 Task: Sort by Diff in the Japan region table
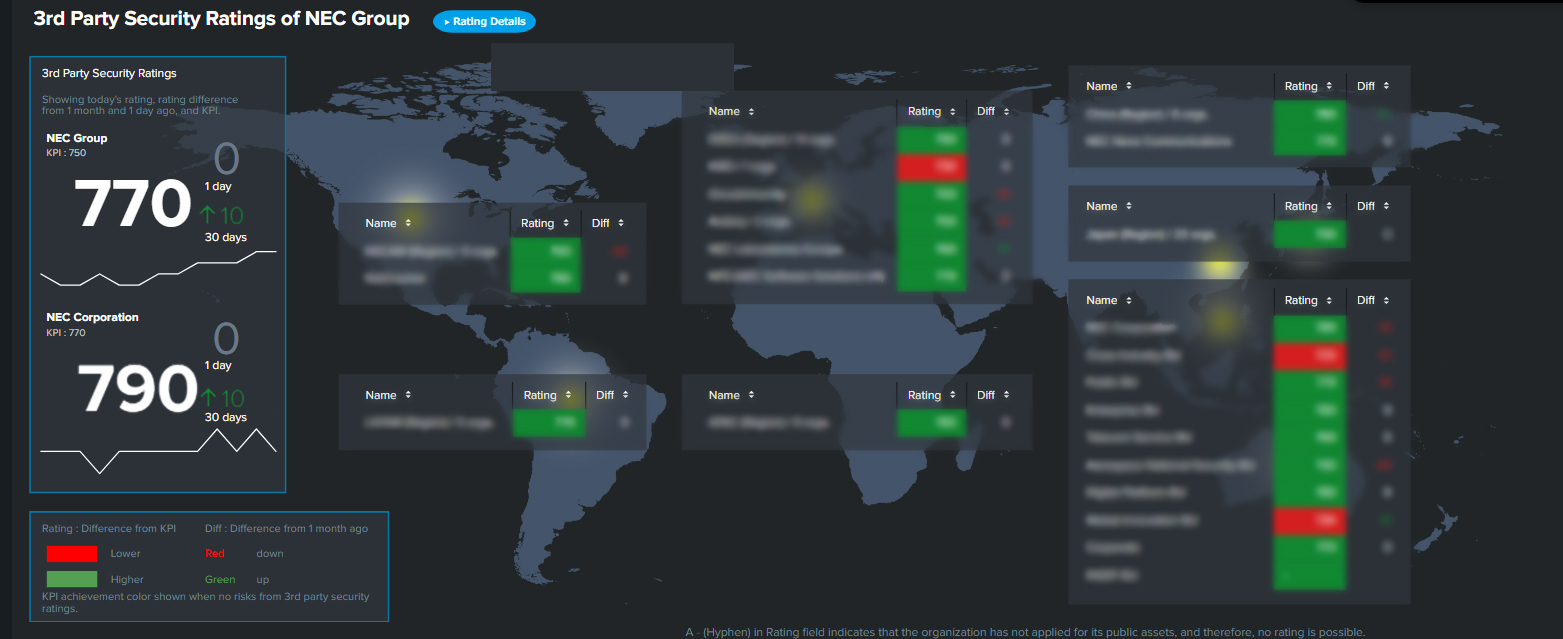click(1372, 206)
